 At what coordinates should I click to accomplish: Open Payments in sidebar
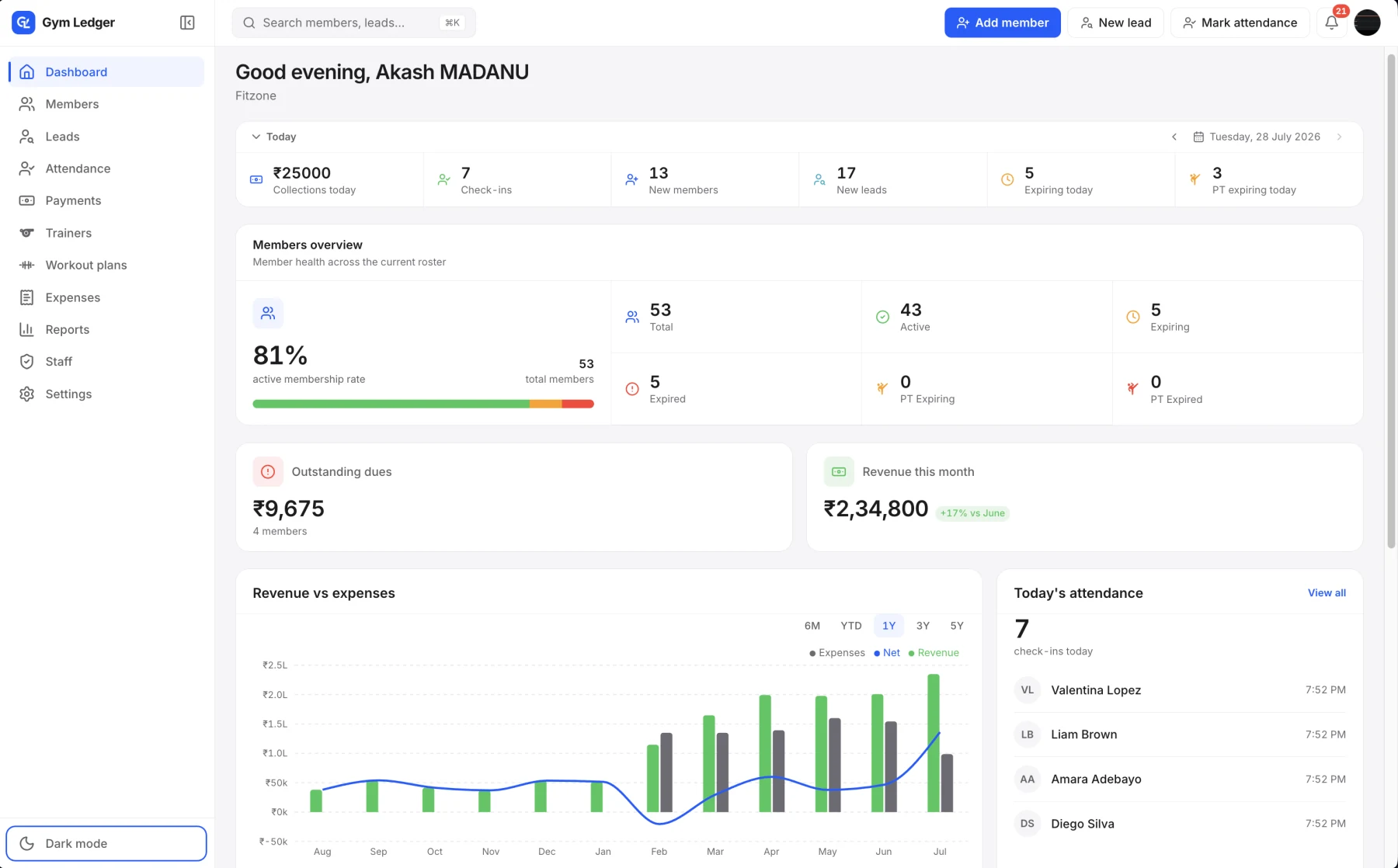(106, 200)
